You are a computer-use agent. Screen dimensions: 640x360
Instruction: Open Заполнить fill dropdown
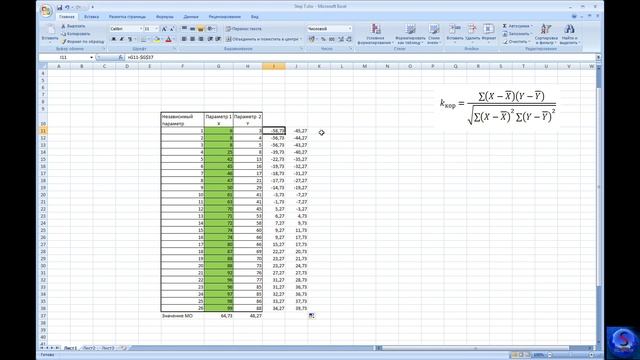(518, 34)
